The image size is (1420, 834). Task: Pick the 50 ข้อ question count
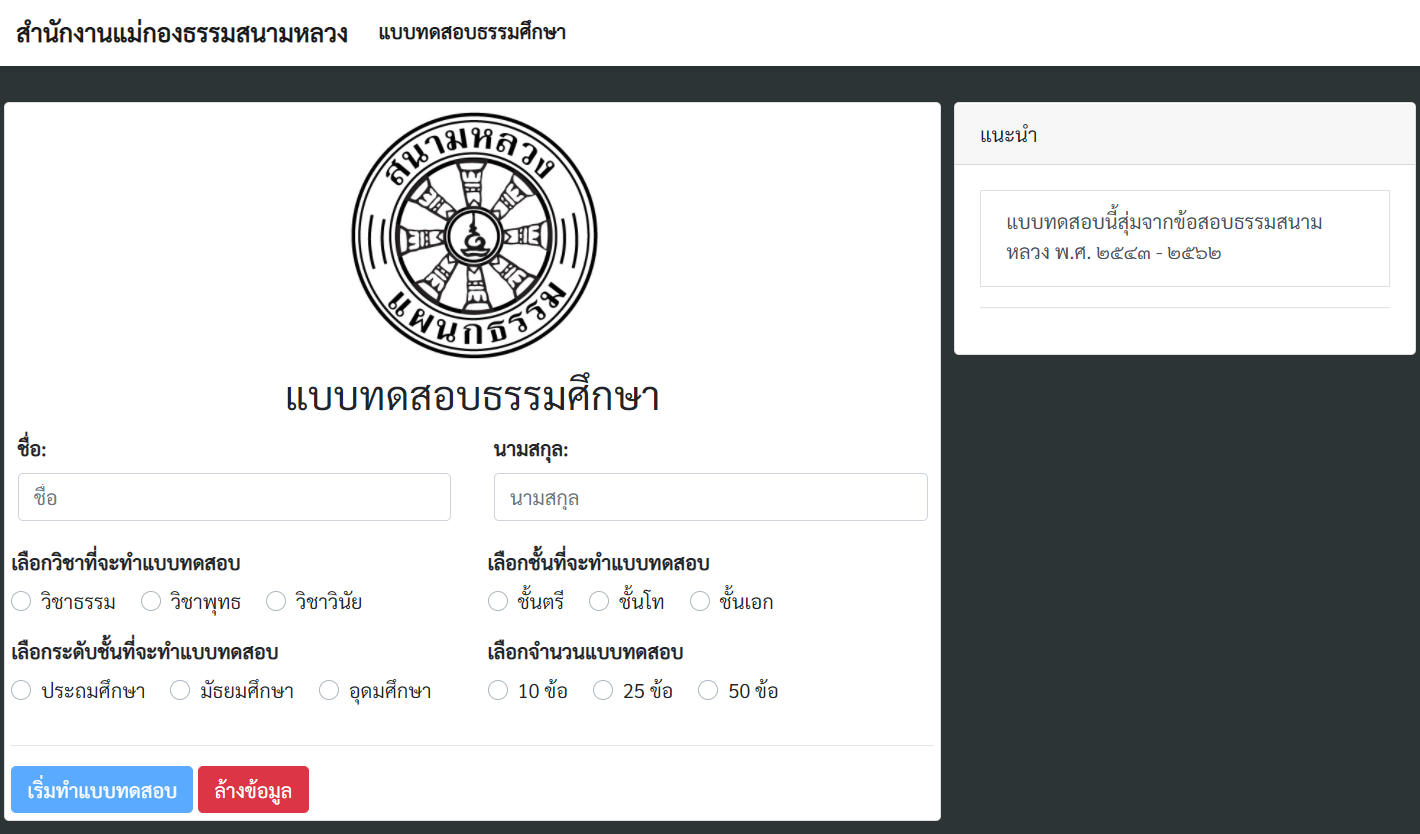708,690
